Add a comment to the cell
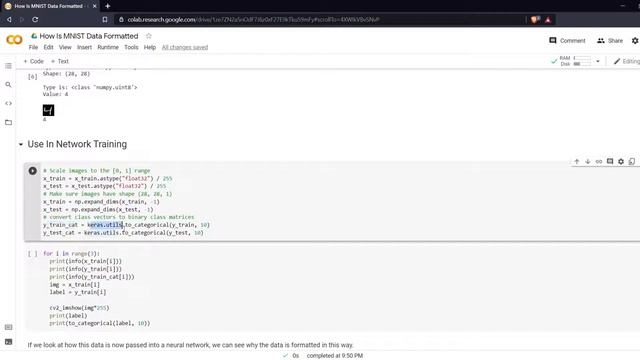 tap(610, 162)
